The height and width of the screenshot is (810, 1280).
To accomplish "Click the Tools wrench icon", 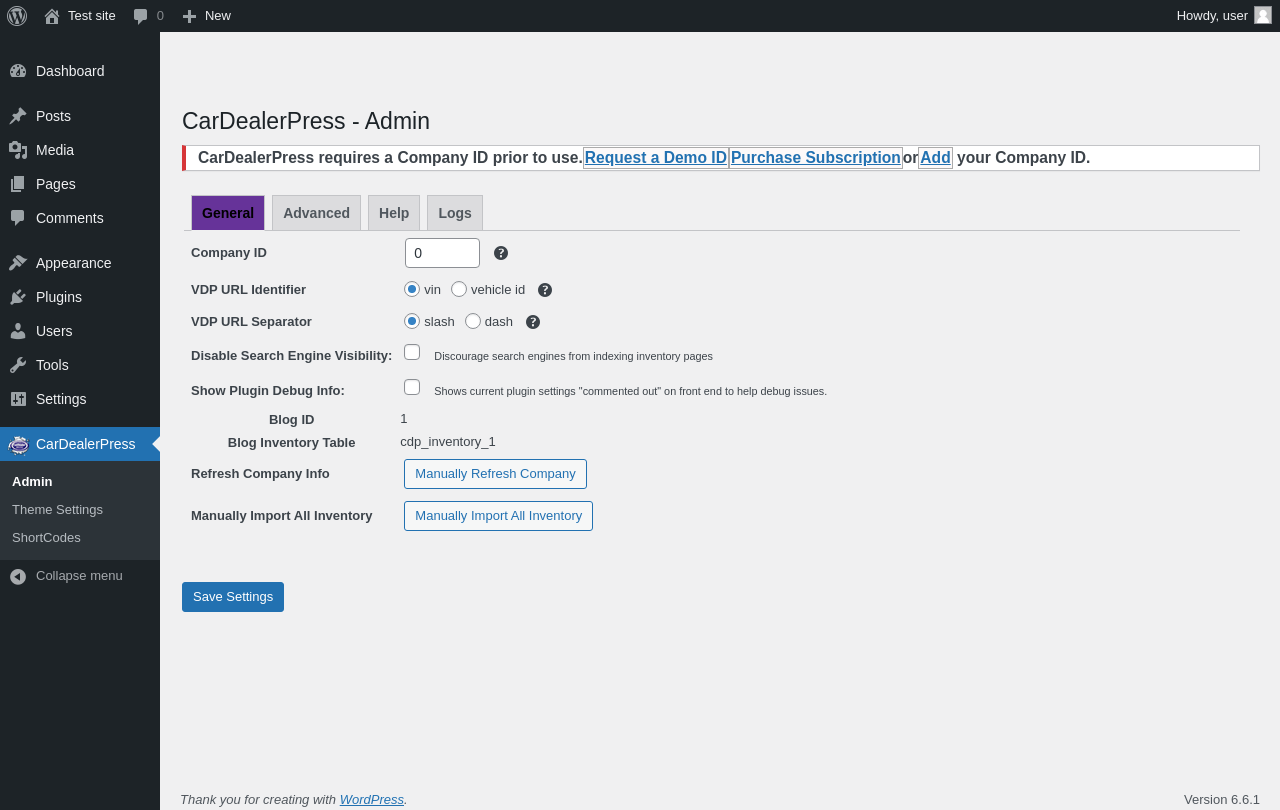I will [18, 365].
